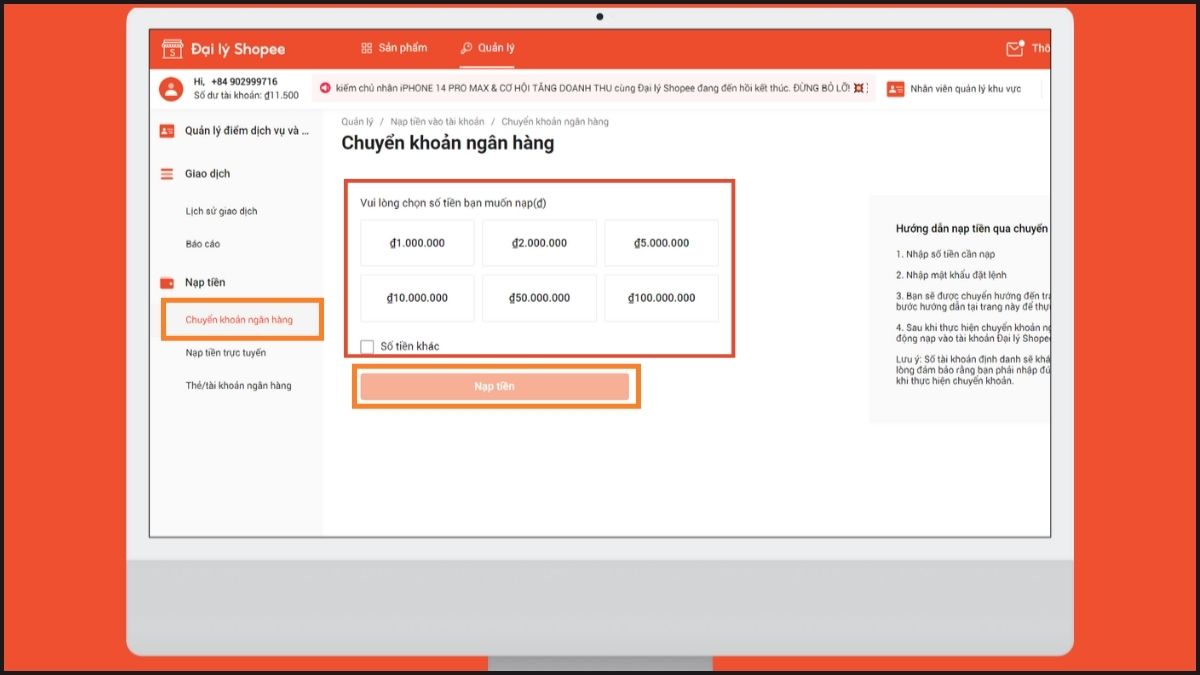The width and height of the screenshot is (1200, 675).
Task: Click the Số dư tài khoản balance text
Action: click(x=246, y=96)
